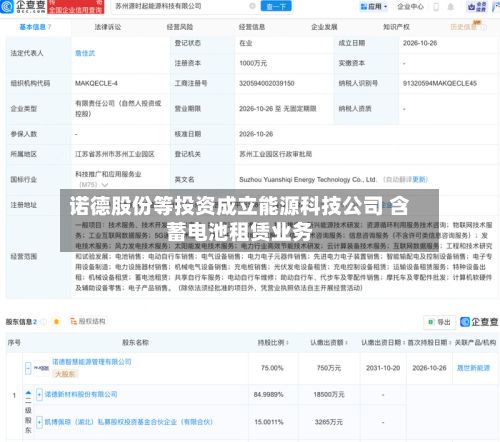Click the info icon beside 股东信息

44,322
